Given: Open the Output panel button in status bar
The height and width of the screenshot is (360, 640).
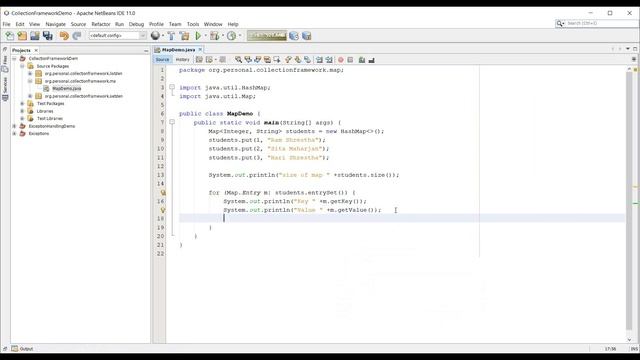Looking at the screenshot, I should tap(23, 349).
